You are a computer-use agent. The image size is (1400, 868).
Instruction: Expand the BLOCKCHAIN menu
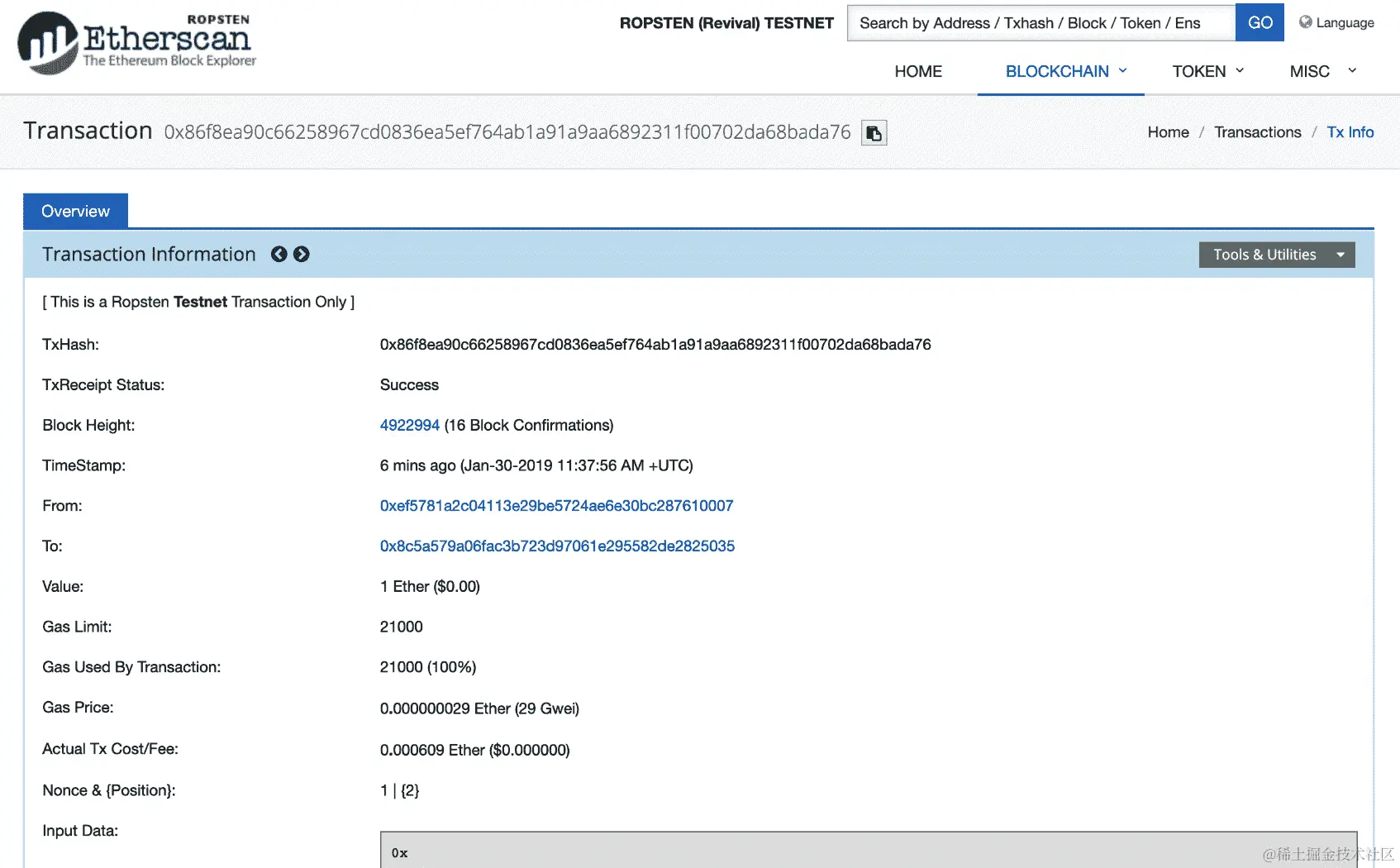click(x=1066, y=71)
